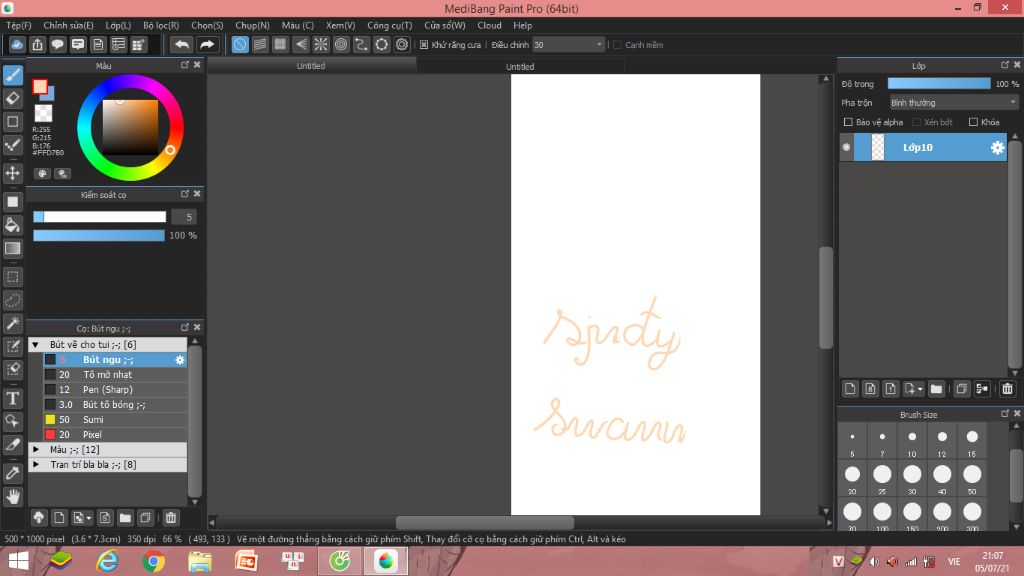This screenshot has width=1024, height=576.
Task: Select the Magic Wand tool
Action: tap(12, 323)
